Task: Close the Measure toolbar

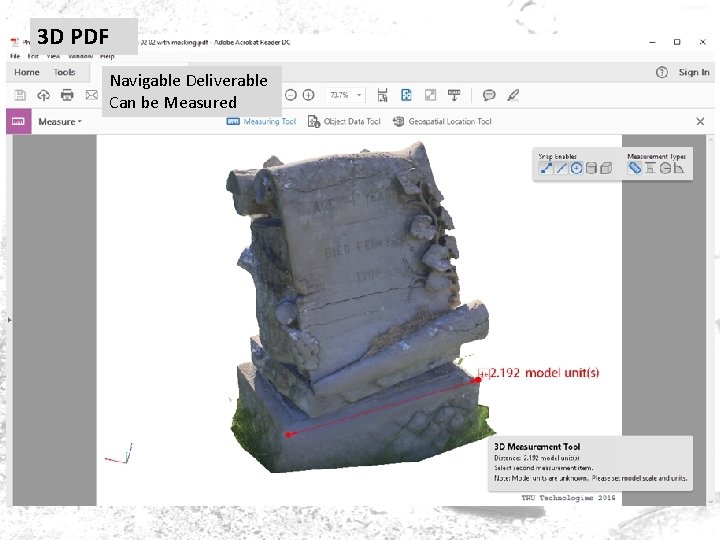Action: [700, 121]
